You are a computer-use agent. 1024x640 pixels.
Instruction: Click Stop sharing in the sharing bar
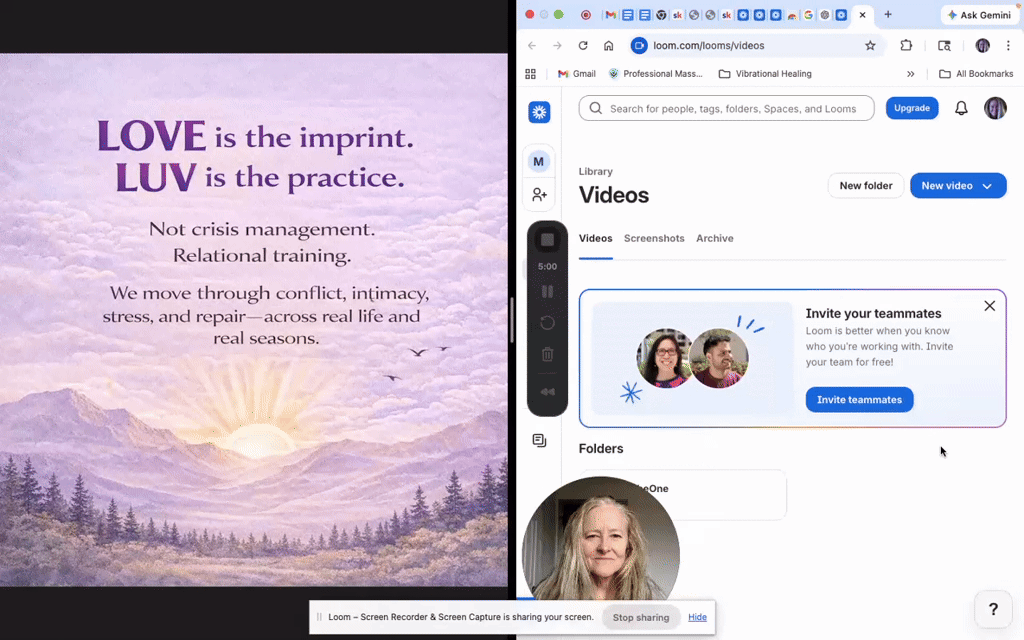641,617
